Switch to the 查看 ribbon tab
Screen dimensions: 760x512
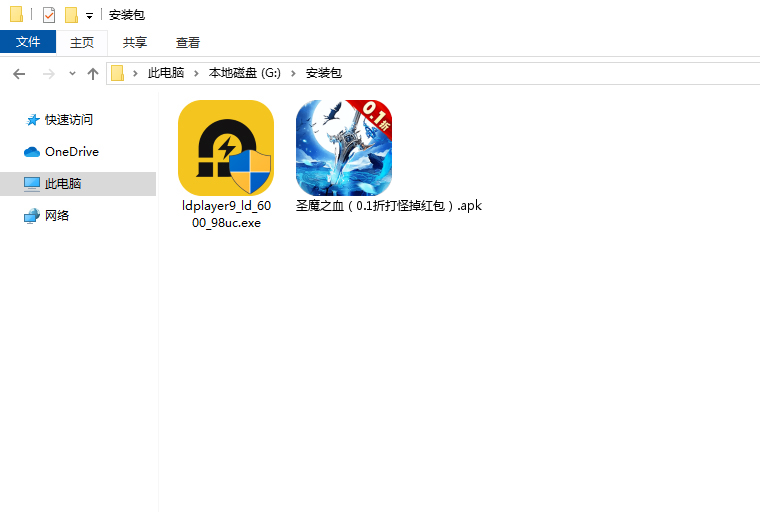coord(188,42)
